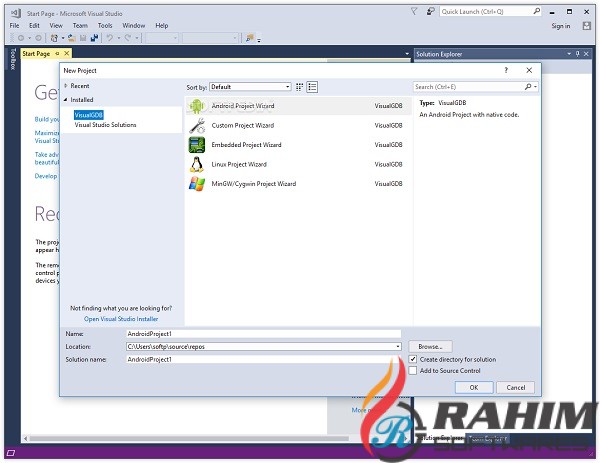600x463 pixels.
Task: Click the New Project toolbar icon
Action: pyautogui.click(x=54, y=38)
